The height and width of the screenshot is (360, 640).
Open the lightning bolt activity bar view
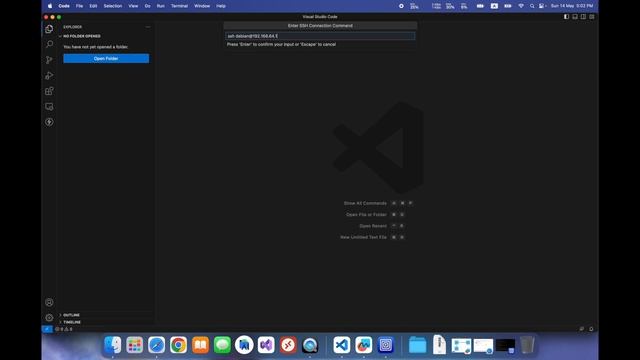pyautogui.click(x=49, y=122)
